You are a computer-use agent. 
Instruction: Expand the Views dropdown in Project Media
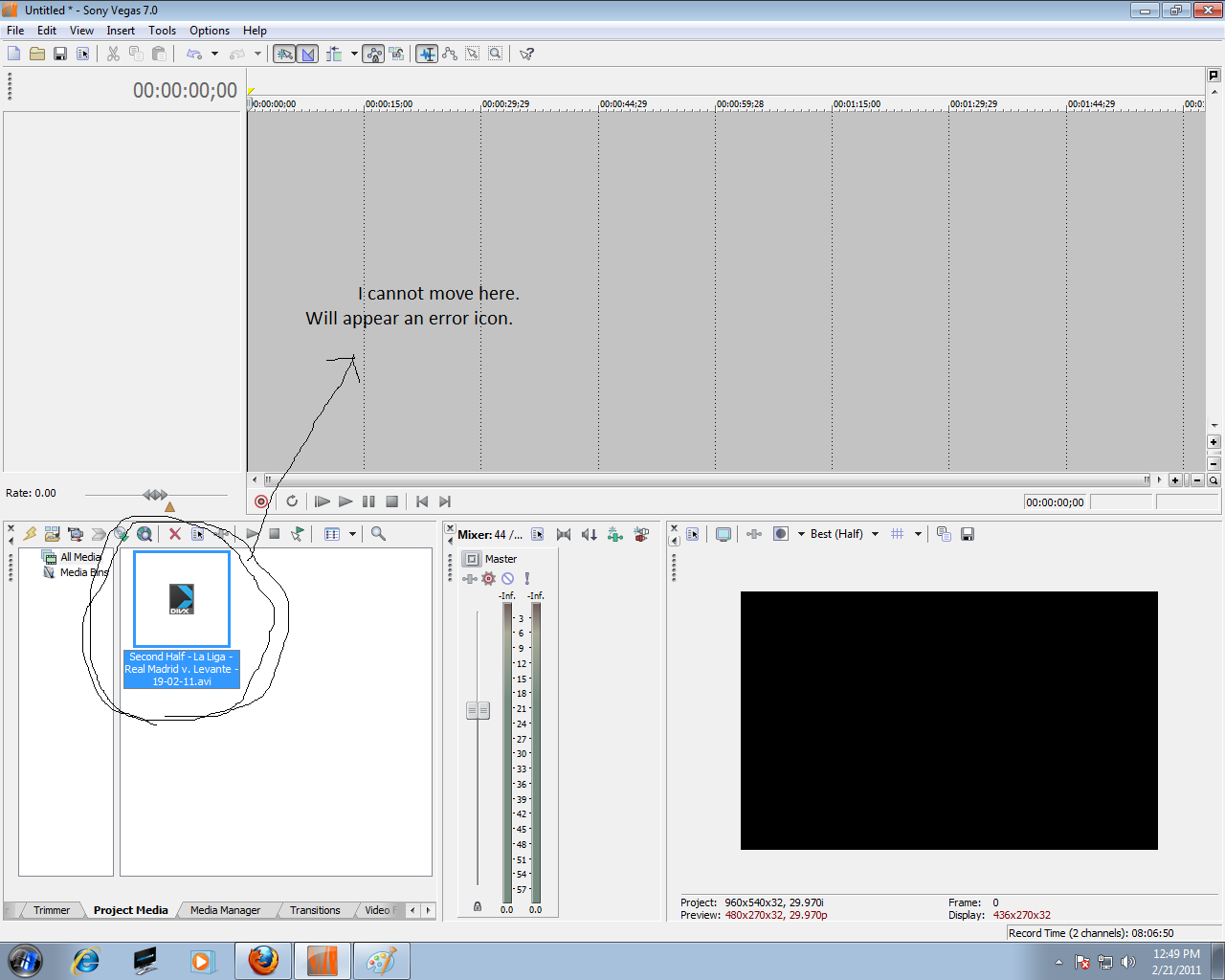[x=352, y=534]
